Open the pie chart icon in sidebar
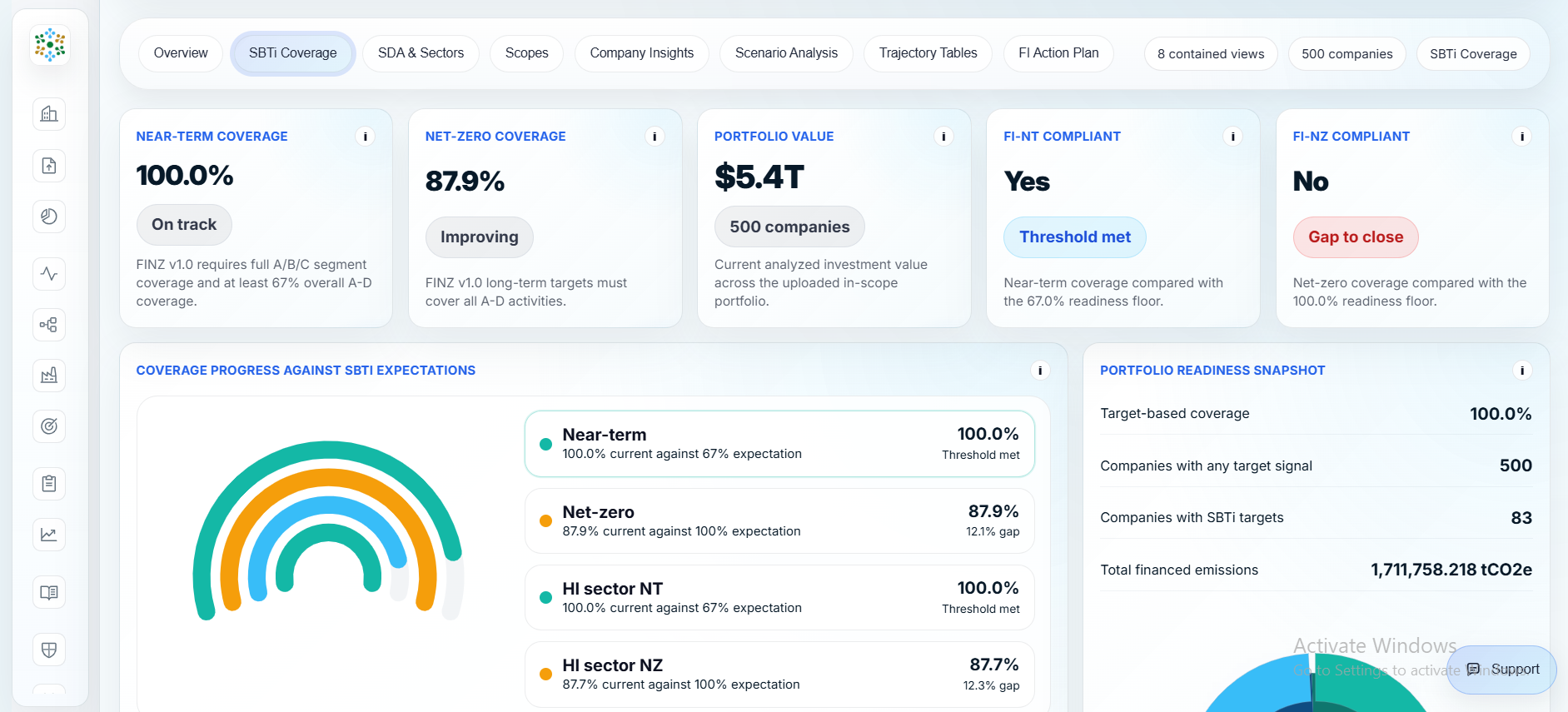 (49, 217)
